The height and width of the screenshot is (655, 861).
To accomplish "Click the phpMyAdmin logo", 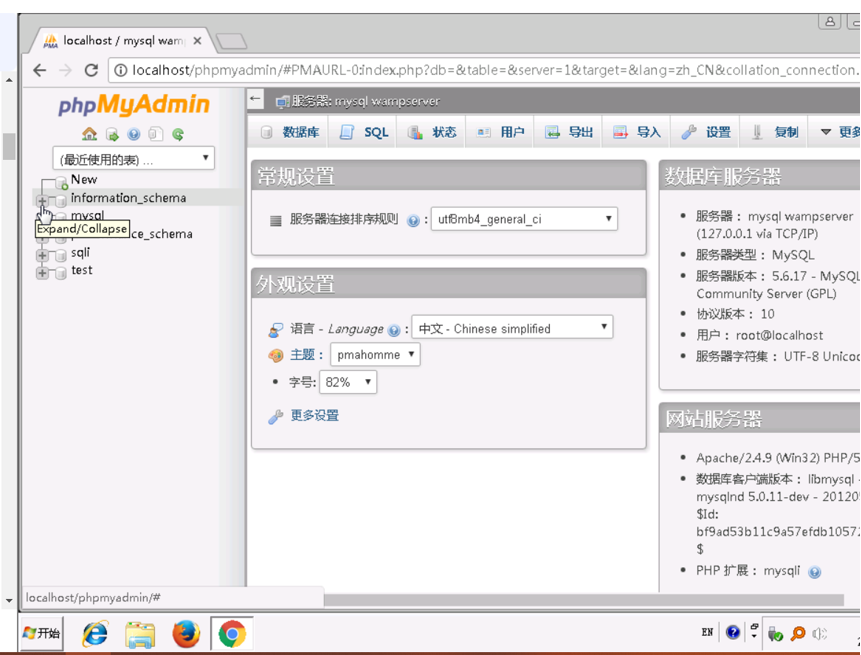I will pos(134,104).
